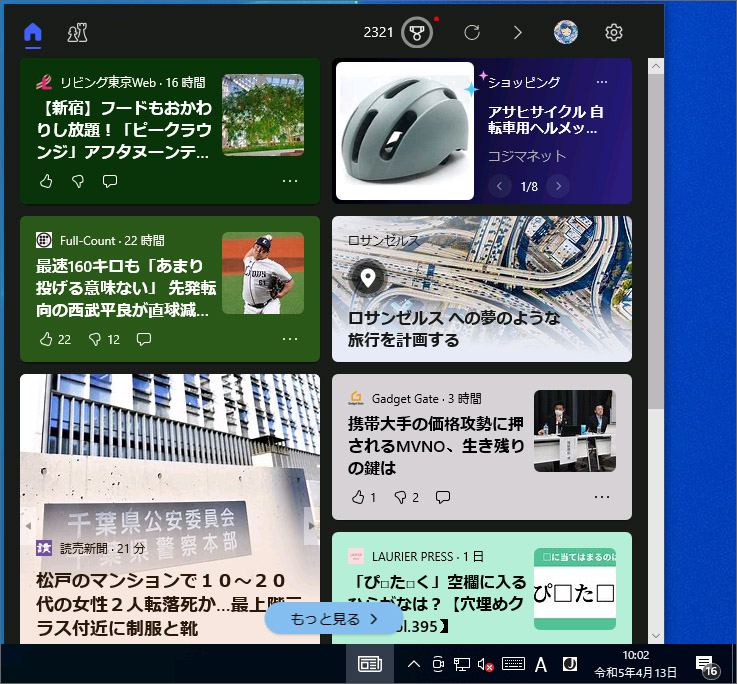Open the Gadget Gate article thumbnail
737x684 pixels.
tap(575, 431)
